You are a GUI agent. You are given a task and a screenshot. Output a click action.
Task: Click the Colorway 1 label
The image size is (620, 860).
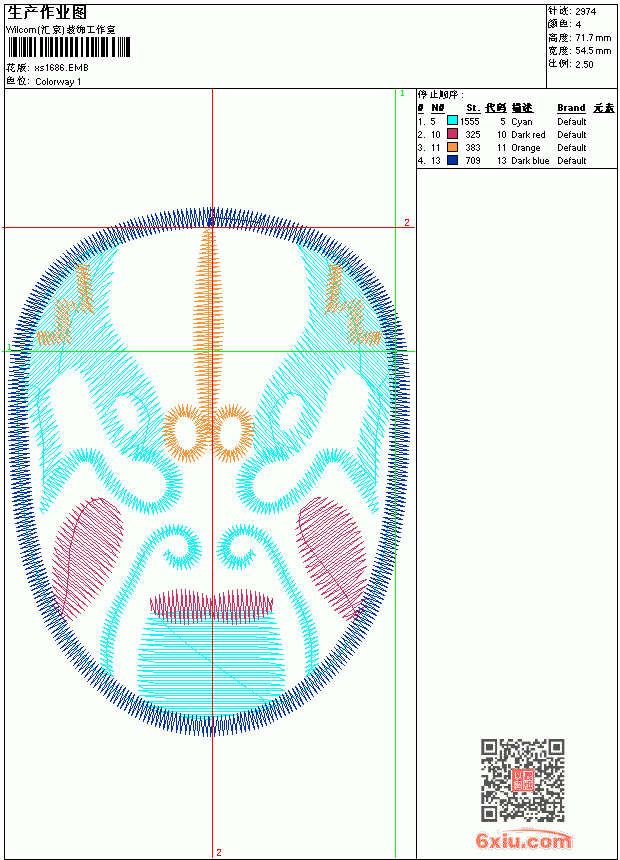[58, 82]
